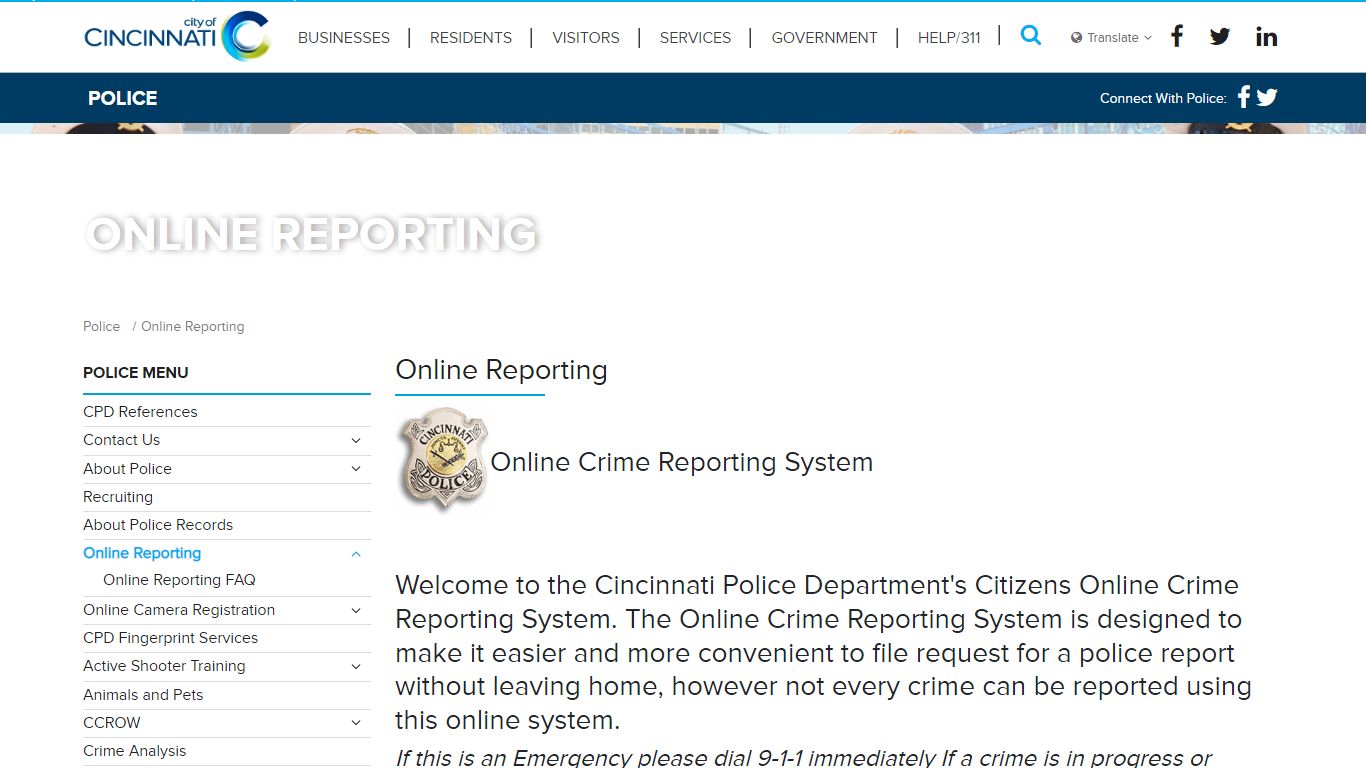Open the search magnifier icon
Image resolution: width=1366 pixels, height=768 pixels.
[x=1031, y=36]
